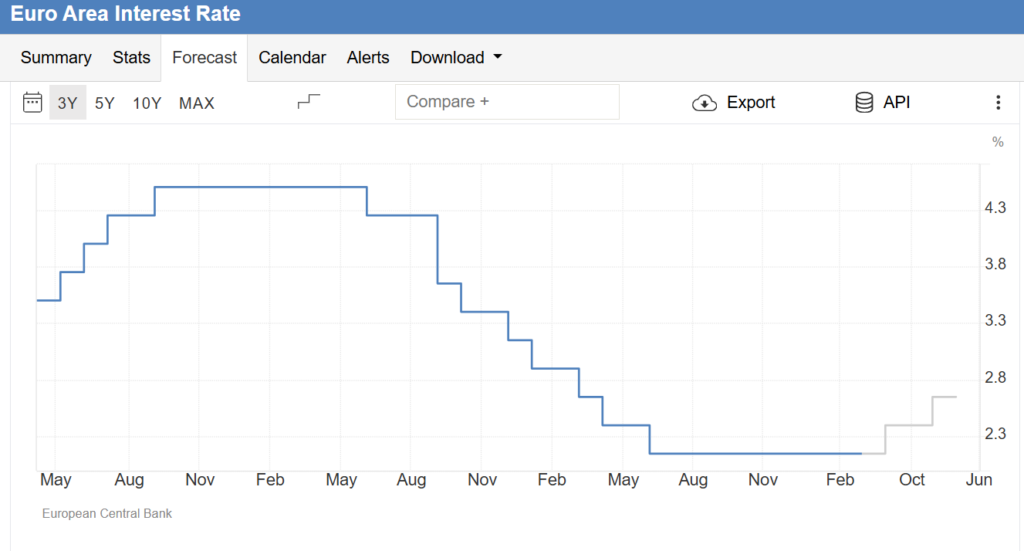The height and width of the screenshot is (551, 1024).
Task: Click the API text label
Action: (897, 102)
